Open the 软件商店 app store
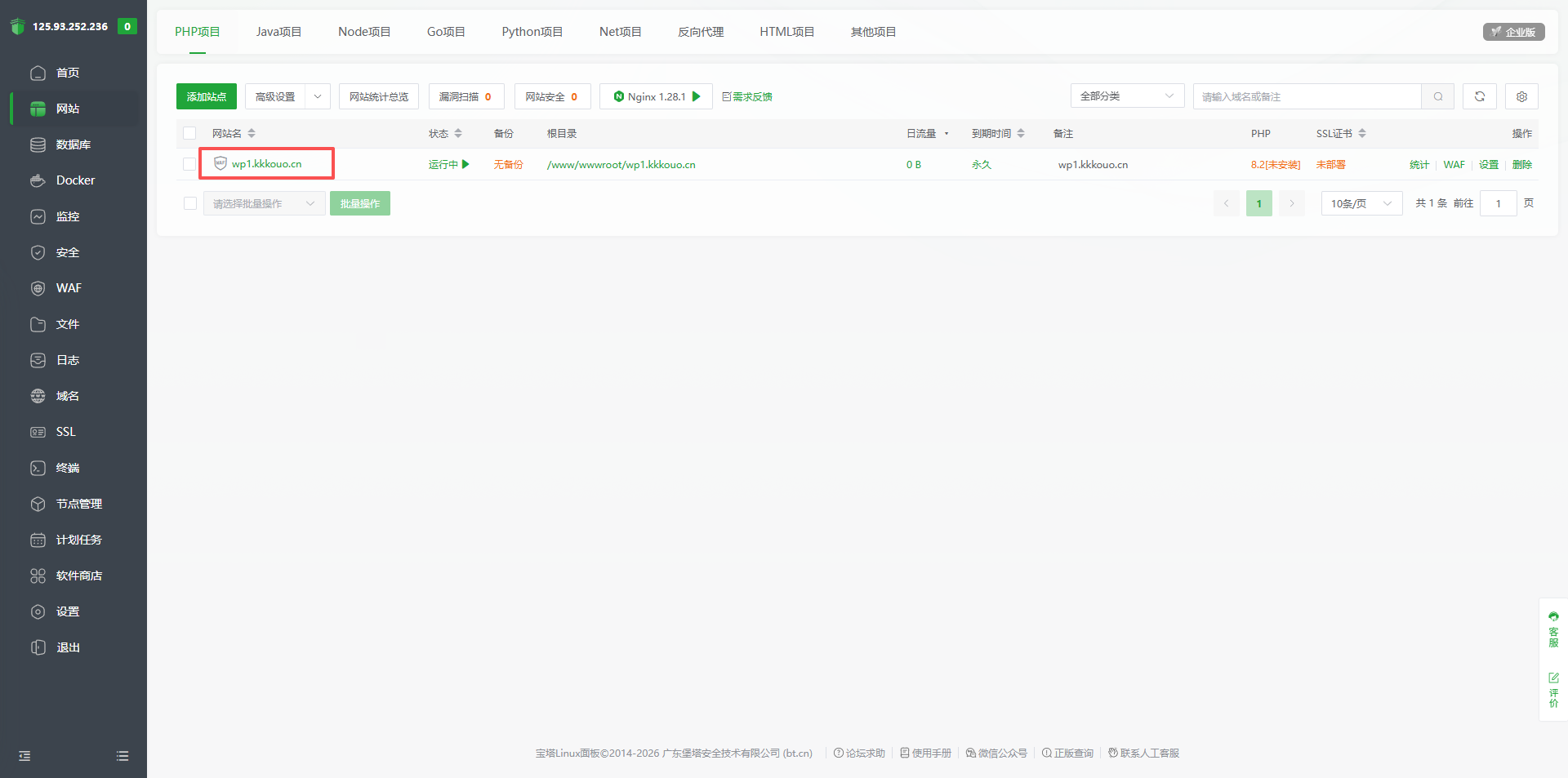This screenshot has width=1568, height=778. tap(78, 576)
